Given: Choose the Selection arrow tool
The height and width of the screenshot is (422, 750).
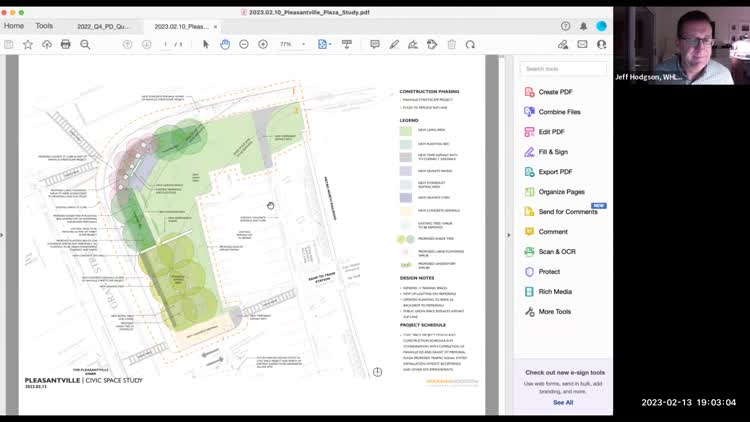Looking at the screenshot, I should tap(206, 44).
